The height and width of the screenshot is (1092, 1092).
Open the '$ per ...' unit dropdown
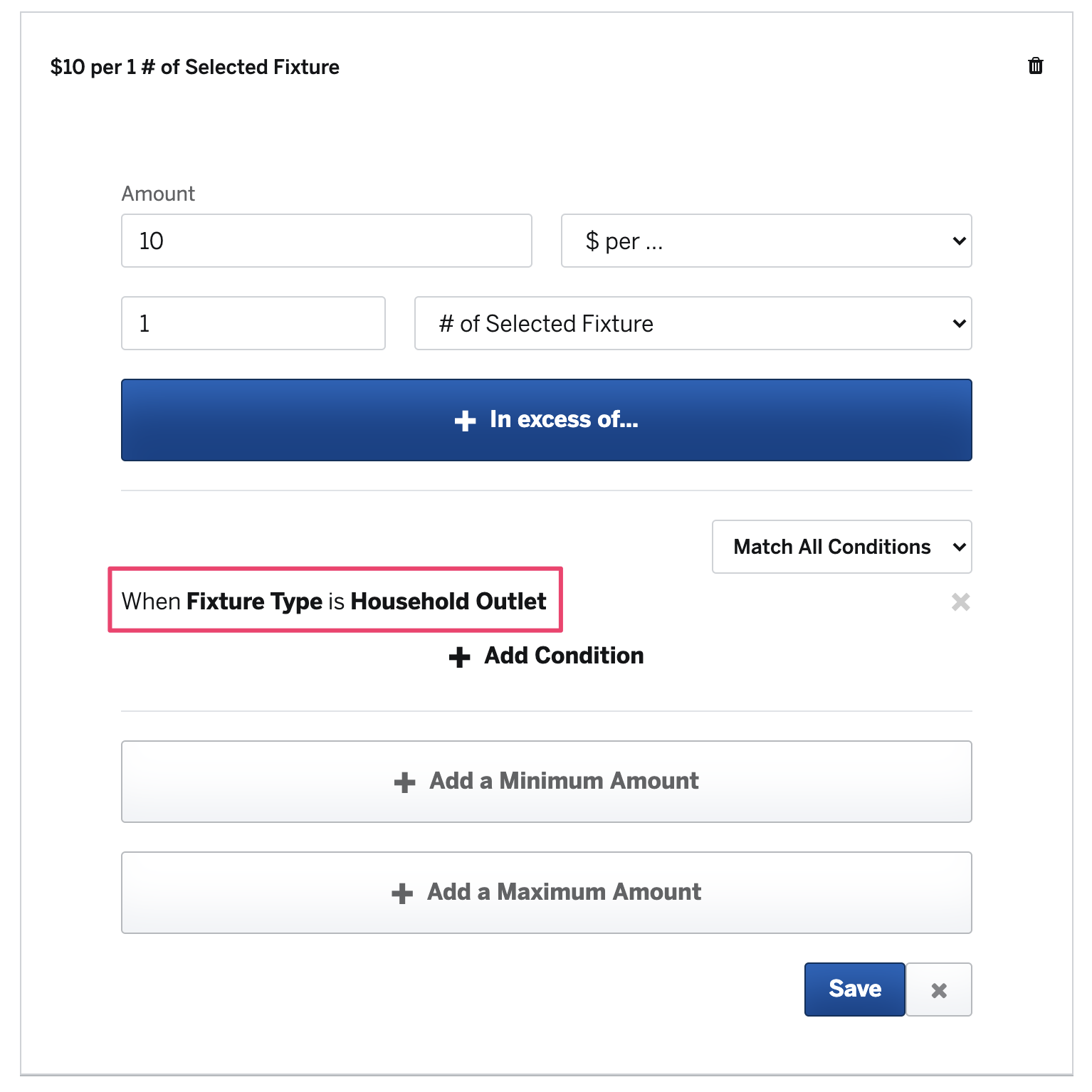767,241
